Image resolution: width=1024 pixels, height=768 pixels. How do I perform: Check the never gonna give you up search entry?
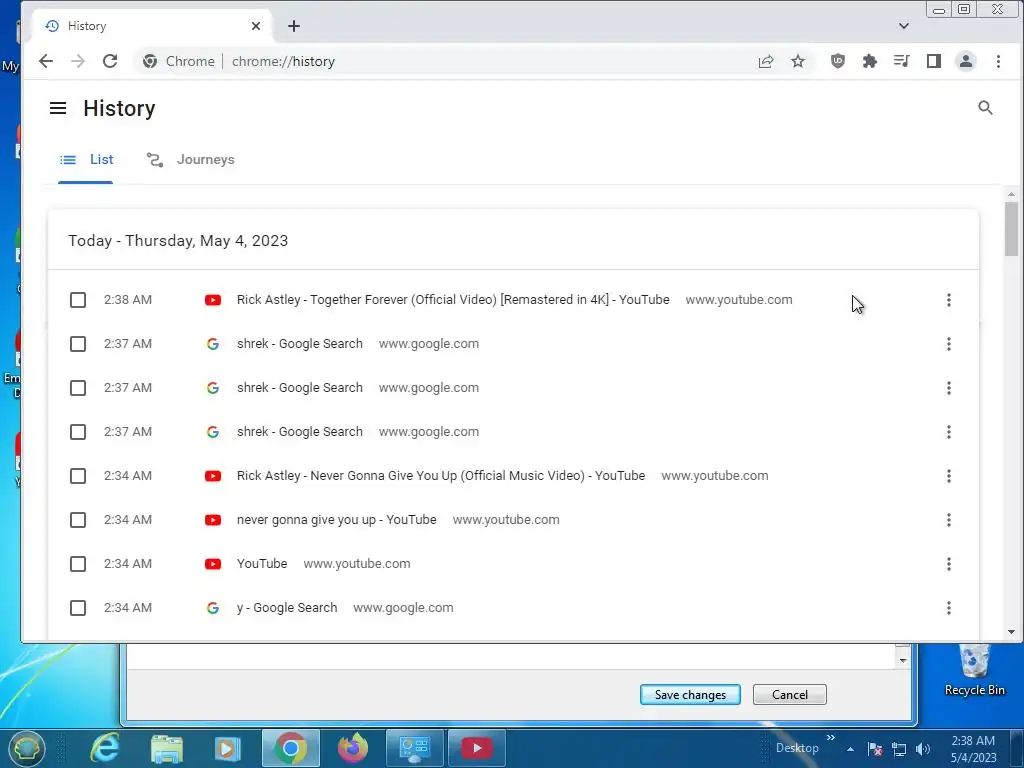78,520
